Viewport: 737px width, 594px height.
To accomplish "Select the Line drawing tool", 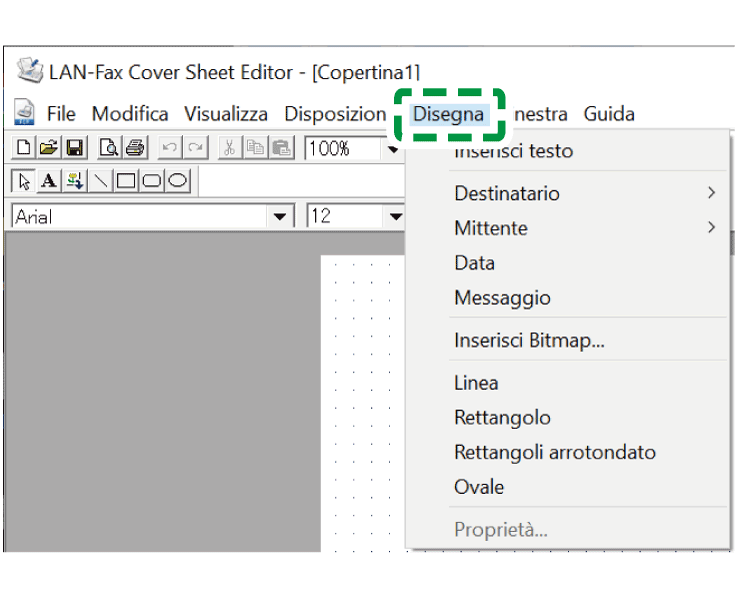I will [x=100, y=180].
